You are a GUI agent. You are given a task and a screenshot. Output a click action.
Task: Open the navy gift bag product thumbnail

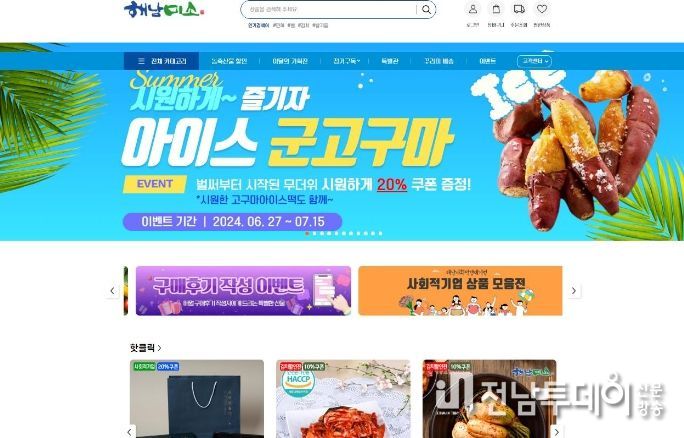point(197,399)
